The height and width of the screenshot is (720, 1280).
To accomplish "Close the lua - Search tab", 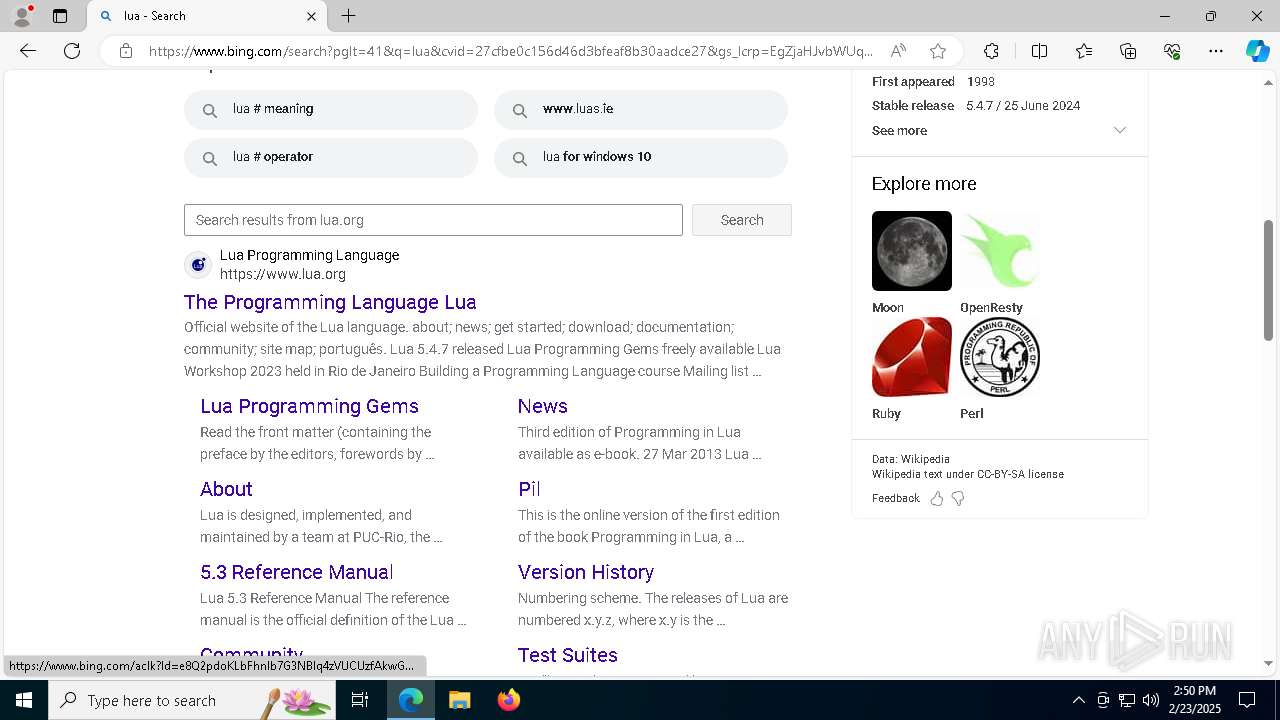I will (311, 16).
